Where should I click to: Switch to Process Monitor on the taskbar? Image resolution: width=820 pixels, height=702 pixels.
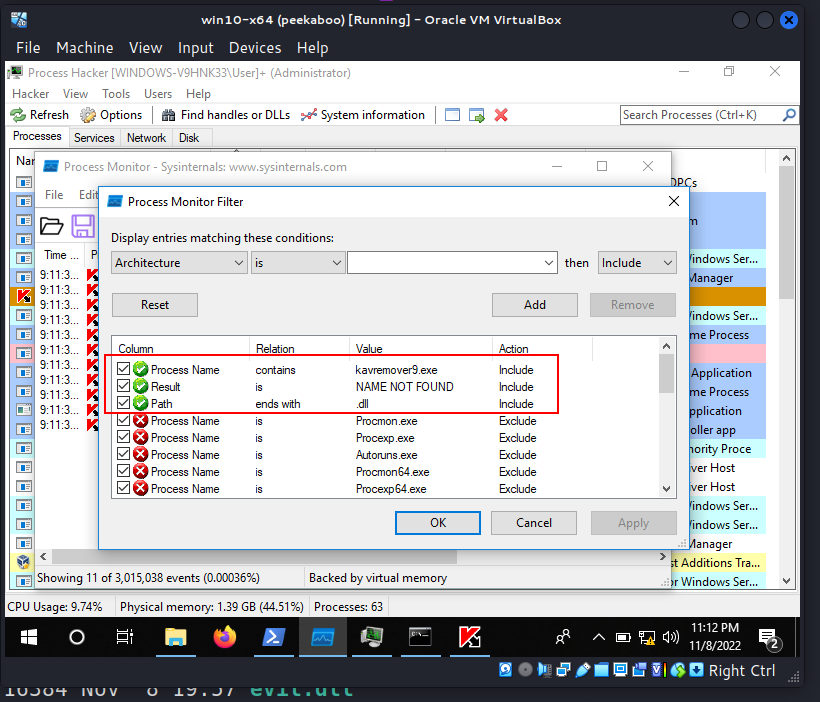point(323,637)
